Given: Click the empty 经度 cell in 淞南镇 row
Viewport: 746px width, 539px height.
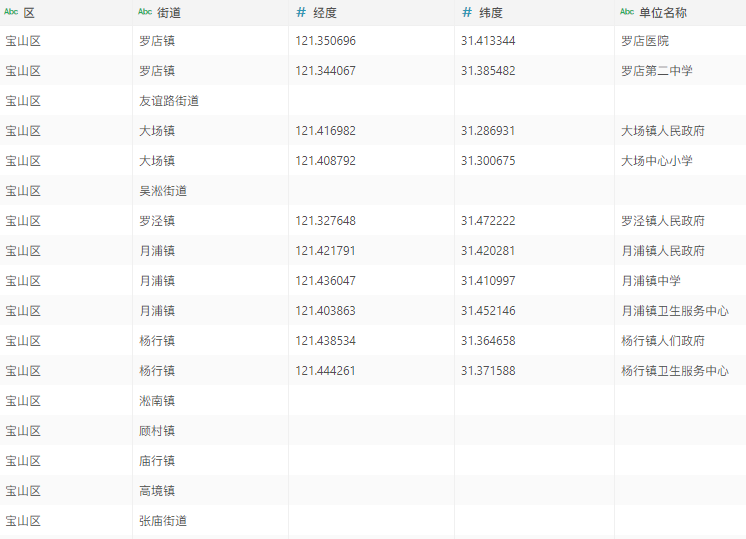Looking at the screenshot, I should tap(371, 401).
